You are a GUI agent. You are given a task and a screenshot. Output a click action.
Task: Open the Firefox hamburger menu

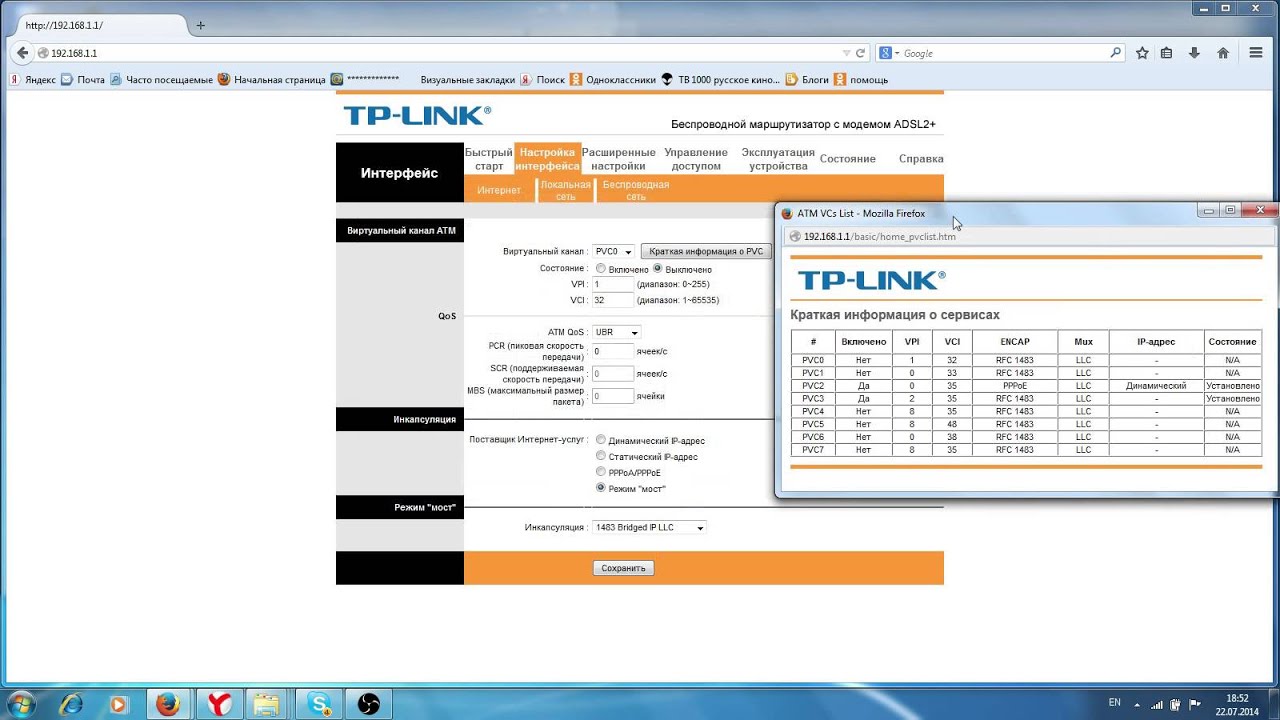click(1257, 53)
